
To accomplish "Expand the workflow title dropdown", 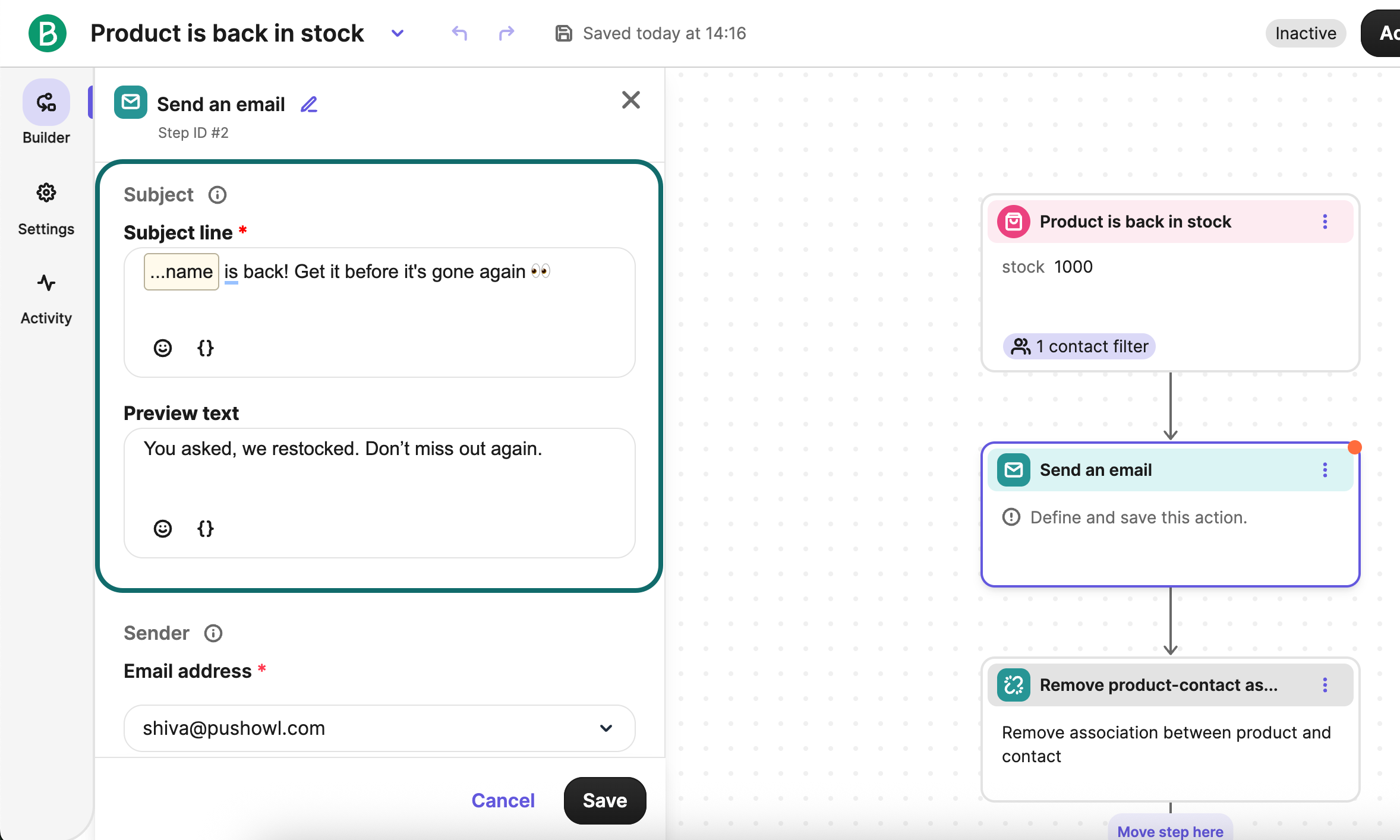I will [x=397, y=33].
